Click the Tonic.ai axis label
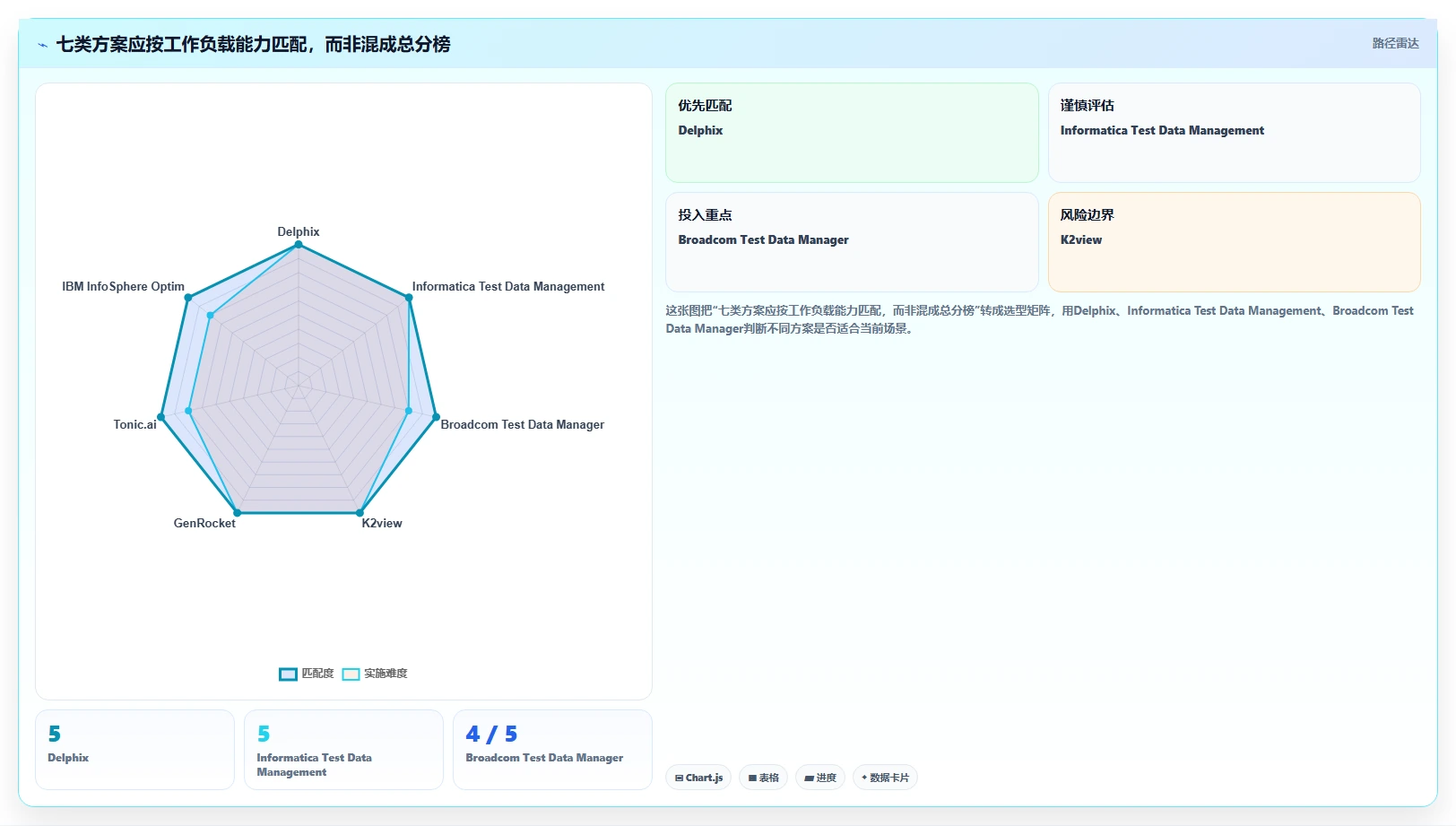1456x826 pixels. pyautogui.click(x=134, y=424)
